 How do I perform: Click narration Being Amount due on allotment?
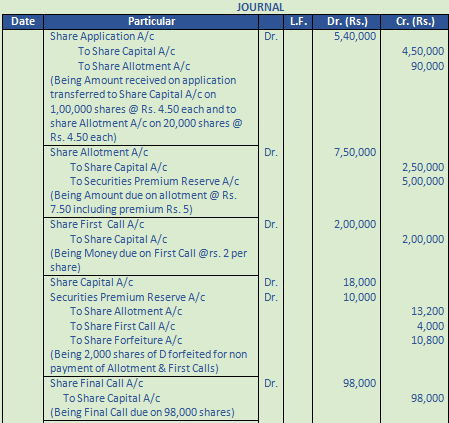(143, 202)
